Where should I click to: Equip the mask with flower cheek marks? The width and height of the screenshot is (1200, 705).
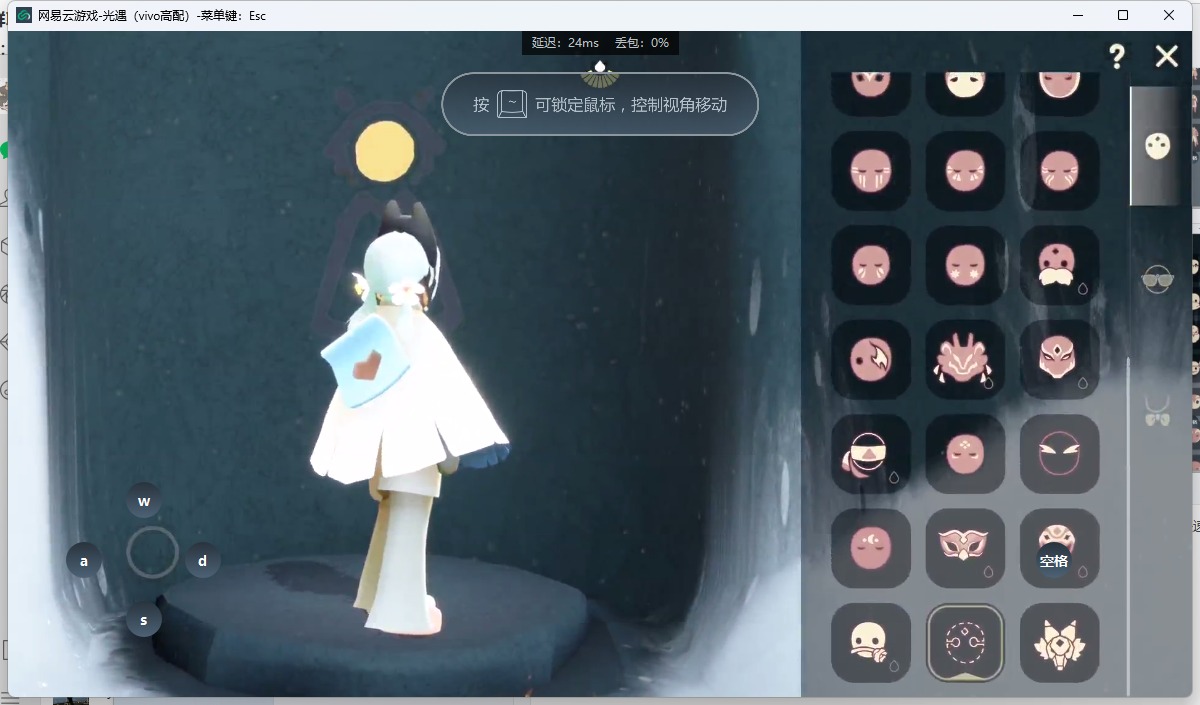pos(965,265)
